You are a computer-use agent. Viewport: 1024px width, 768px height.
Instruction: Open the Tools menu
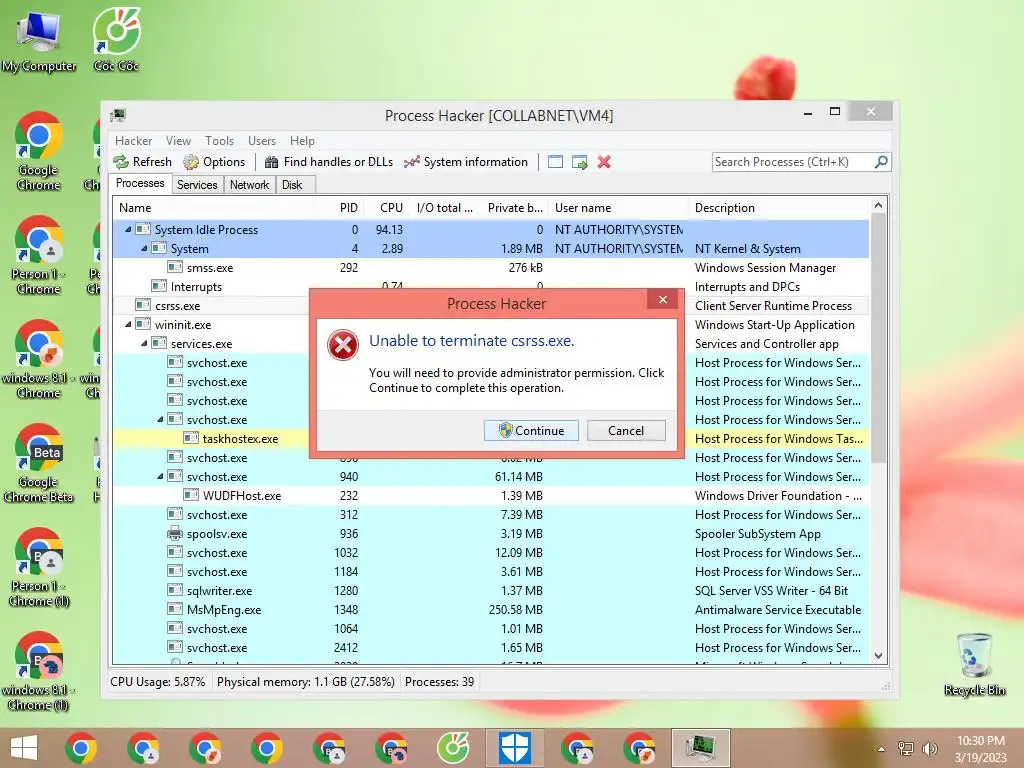coord(219,140)
